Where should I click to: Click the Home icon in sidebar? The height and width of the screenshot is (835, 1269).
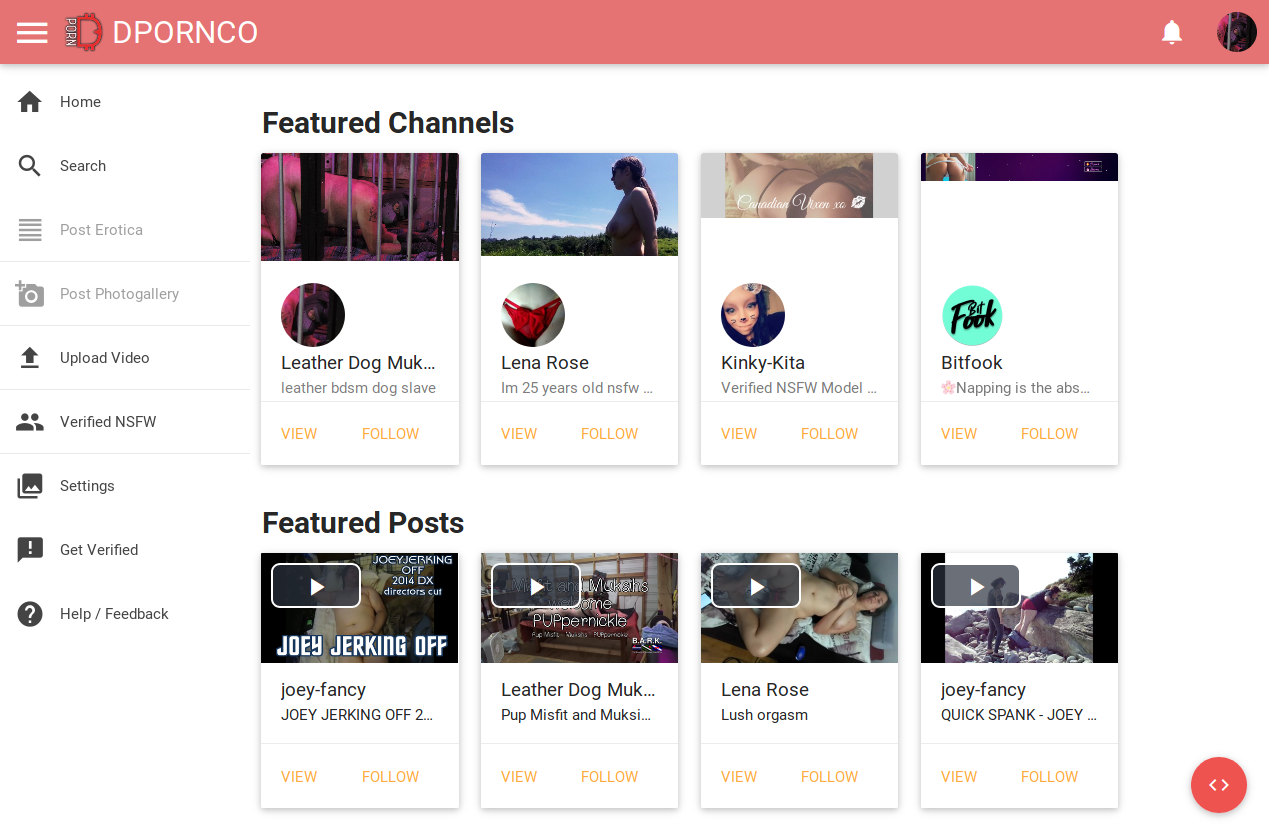coord(30,102)
